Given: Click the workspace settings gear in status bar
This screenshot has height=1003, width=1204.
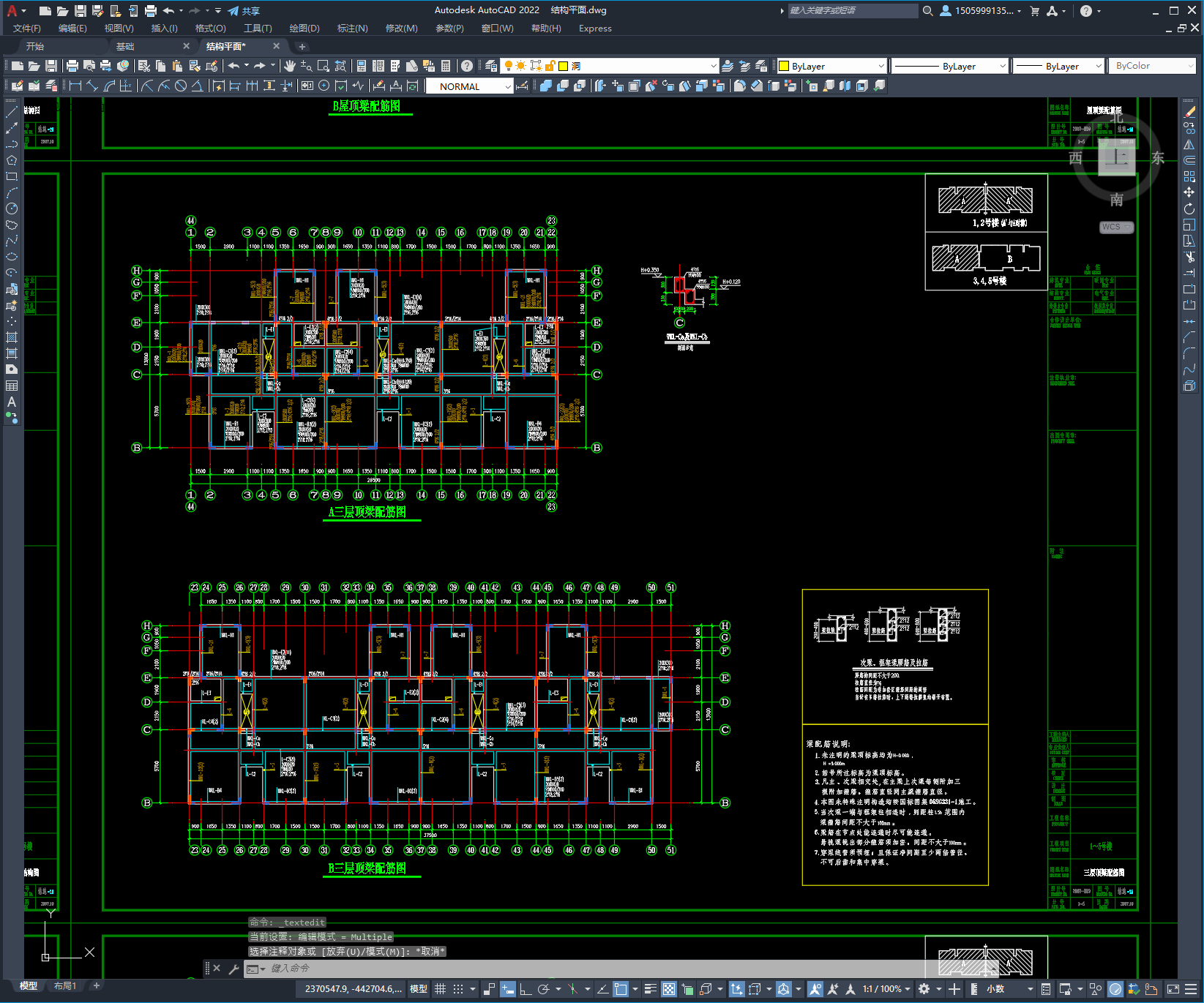Looking at the screenshot, I should (924, 989).
